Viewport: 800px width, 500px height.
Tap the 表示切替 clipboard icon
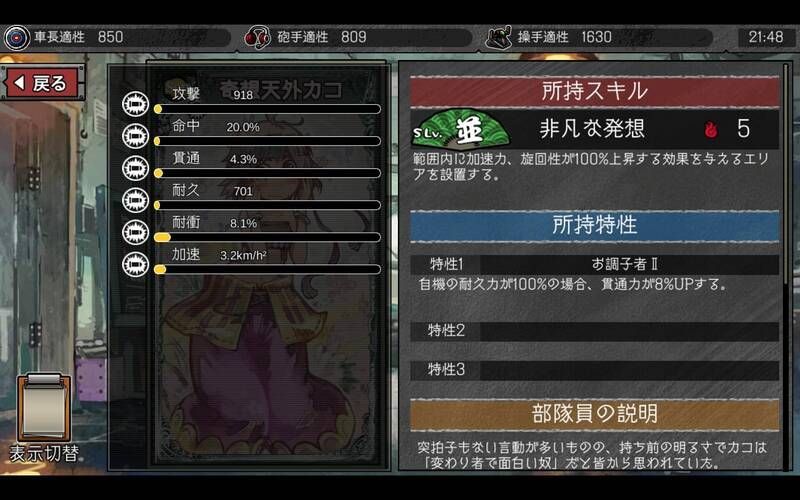tap(44, 408)
